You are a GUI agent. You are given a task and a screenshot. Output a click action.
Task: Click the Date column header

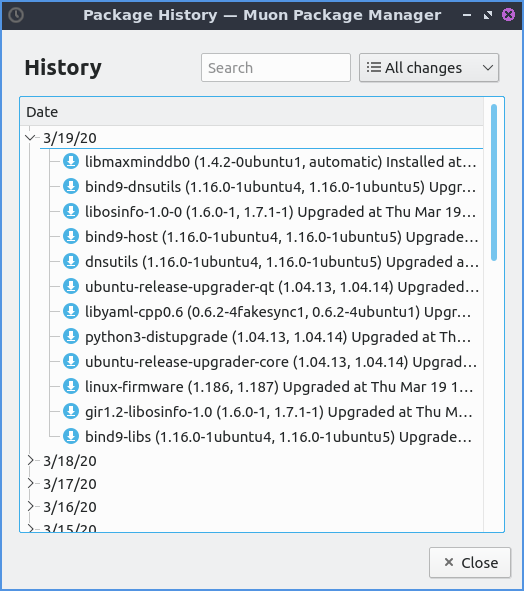(251, 112)
